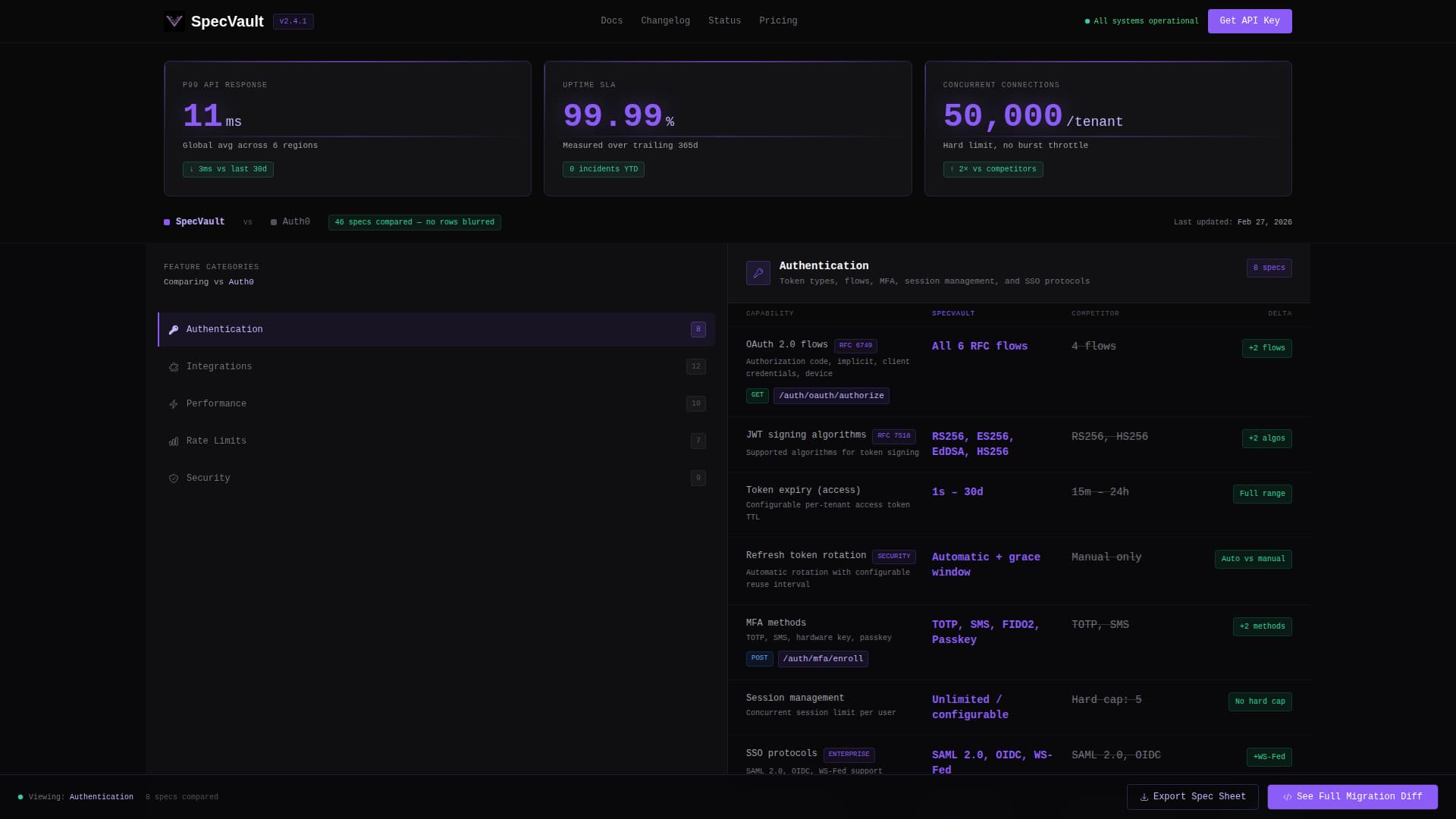Click the 'OAuth 2.0 flows' capability name
The image size is (1456, 819).
point(787,345)
